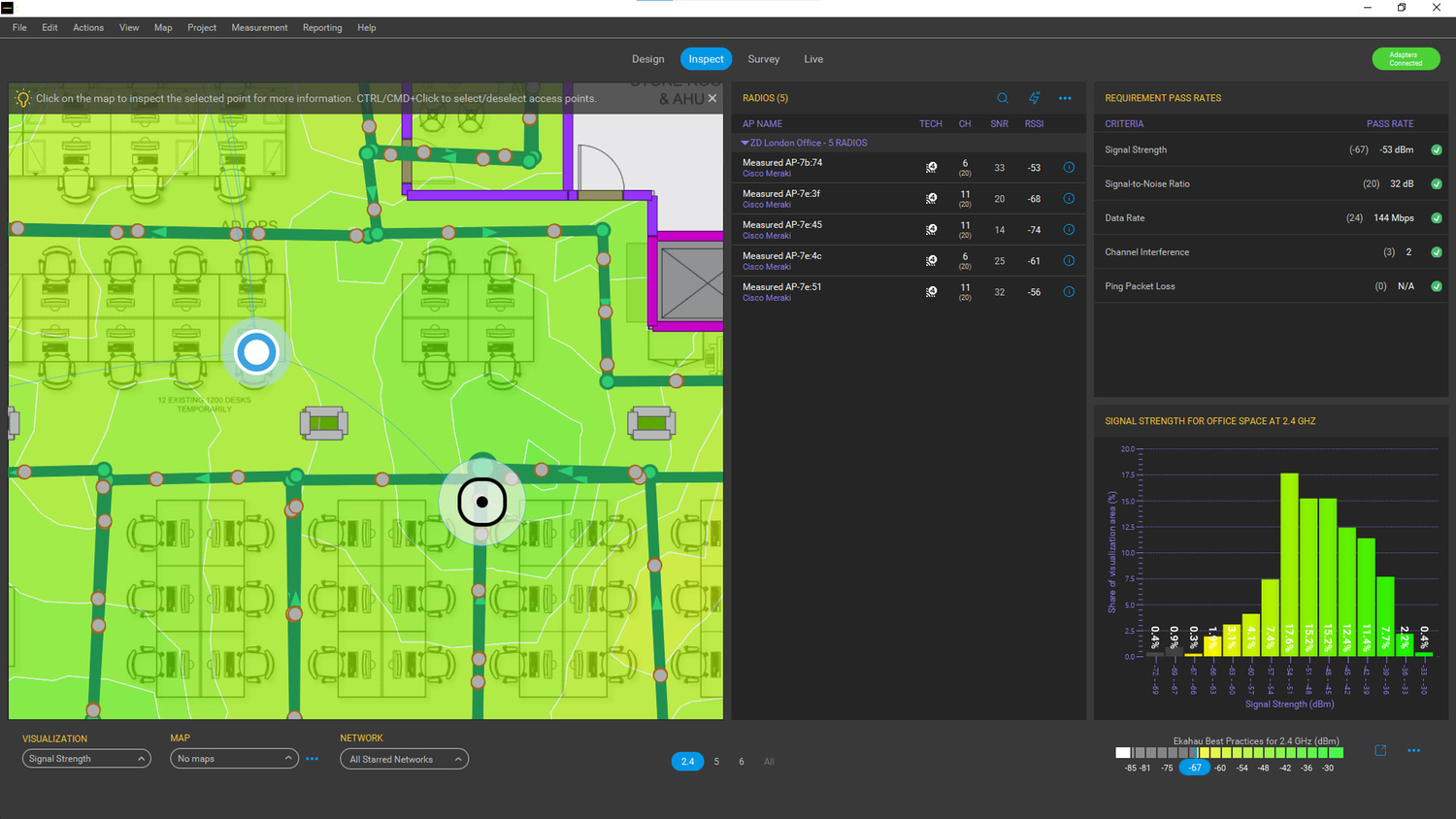Click the lightbulb icon in the map tip banner
This screenshot has height=819, width=1456.
click(x=22, y=97)
